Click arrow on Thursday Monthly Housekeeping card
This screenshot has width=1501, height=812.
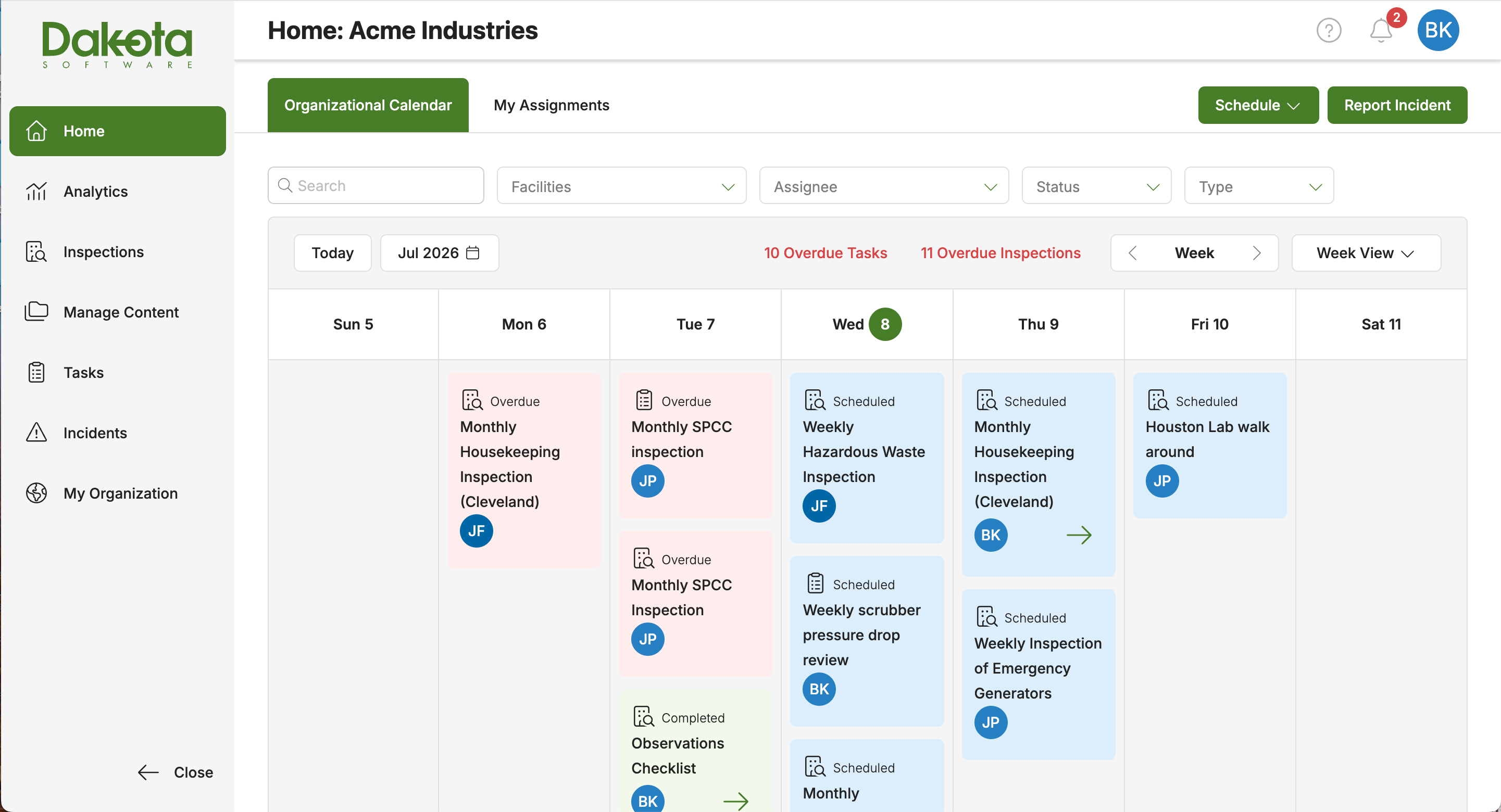(x=1079, y=535)
